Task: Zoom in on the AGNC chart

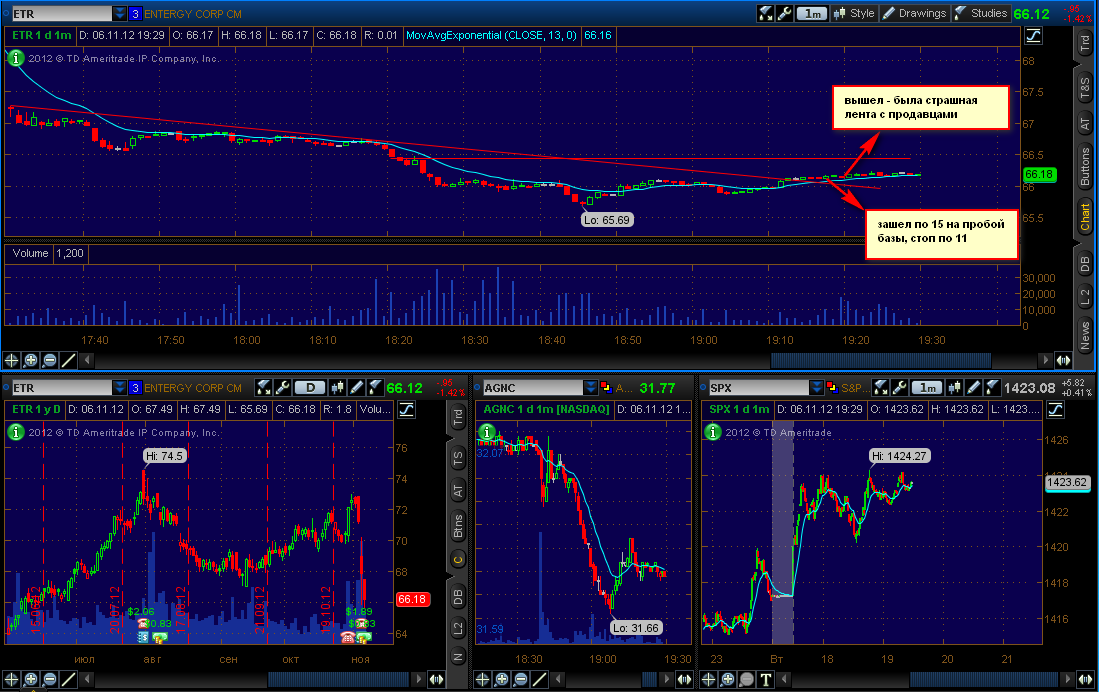Action: coord(501,679)
